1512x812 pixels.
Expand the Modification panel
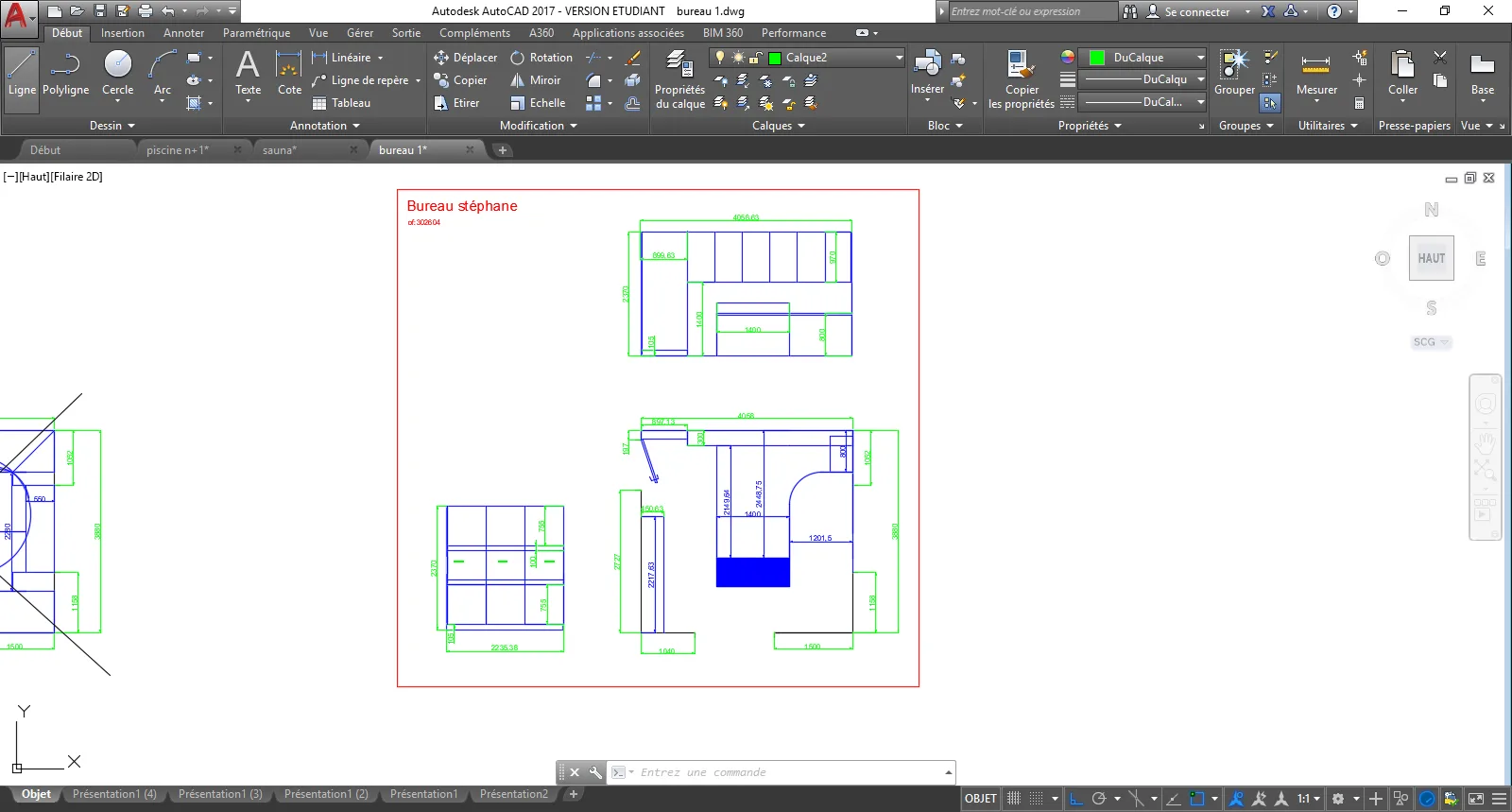539,126
